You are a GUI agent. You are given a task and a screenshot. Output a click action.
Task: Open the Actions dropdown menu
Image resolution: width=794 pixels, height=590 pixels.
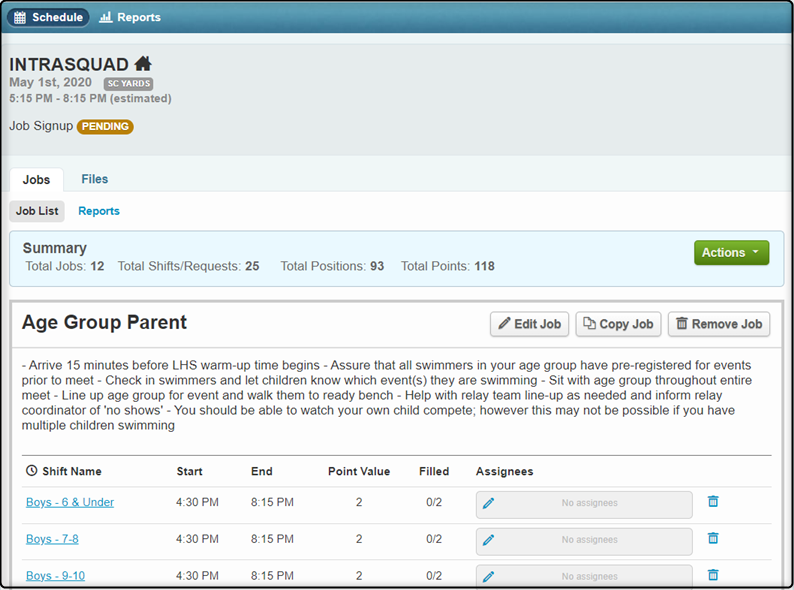pos(731,252)
